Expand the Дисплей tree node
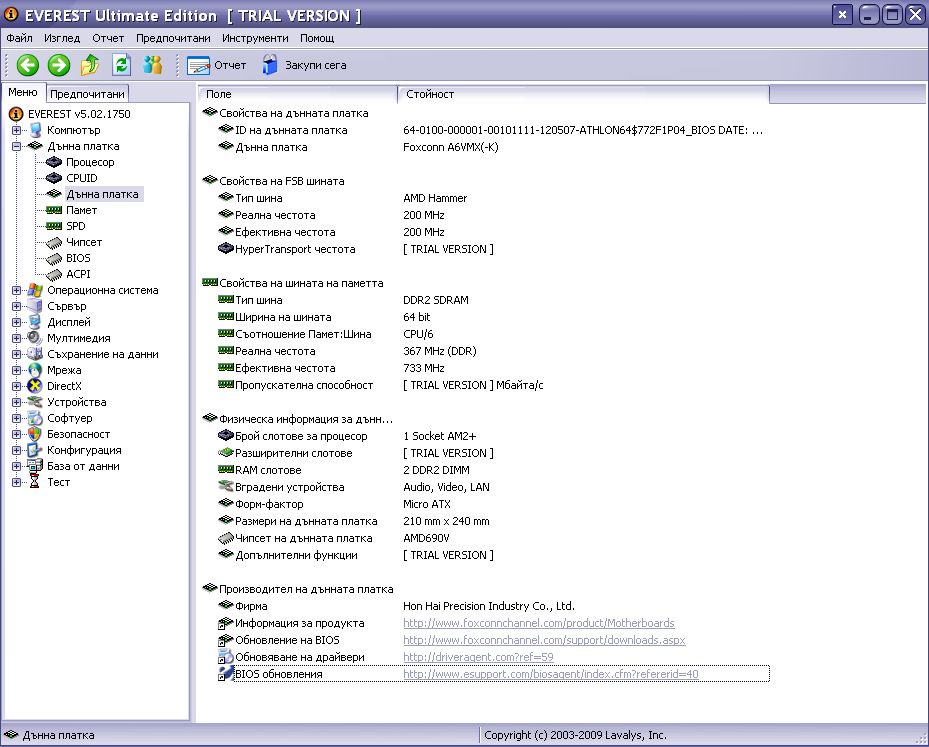Viewport: 929px width, 747px height. tap(17, 322)
